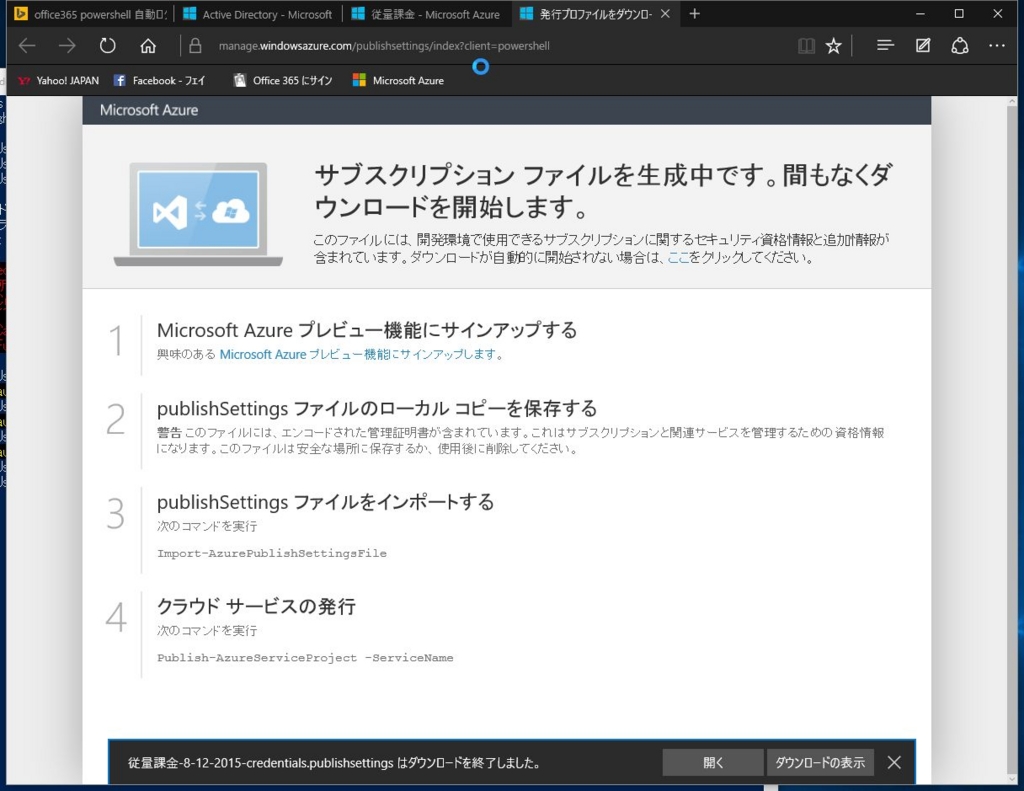The height and width of the screenshot is (791, 1024).
Task: Go forward in browser history
Action: pos(67,46)
